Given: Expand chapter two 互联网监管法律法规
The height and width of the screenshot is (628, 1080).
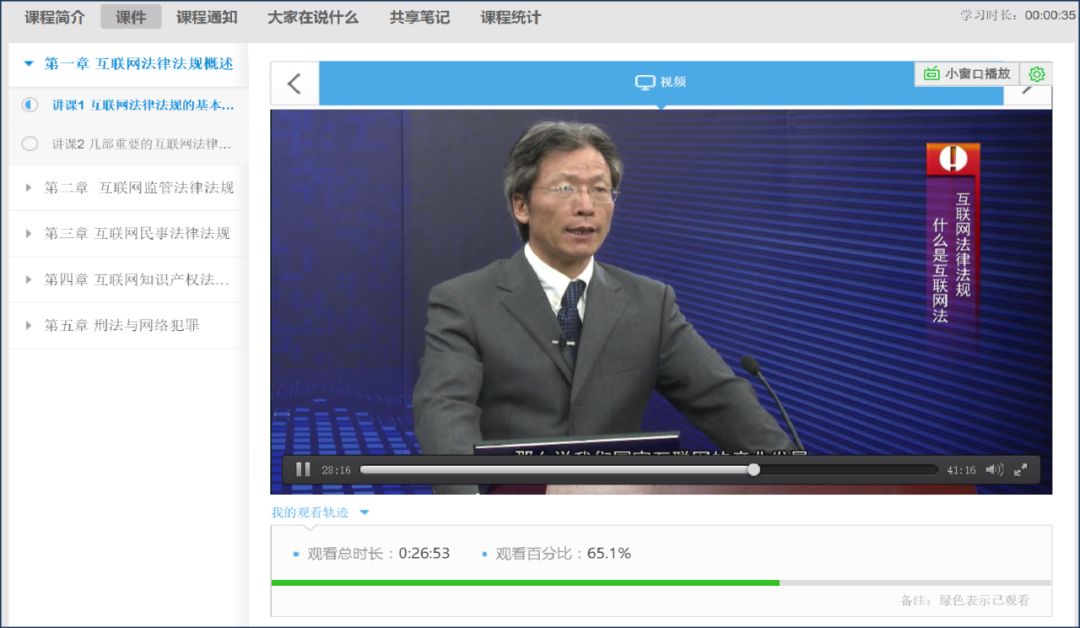Looking at the screenshot, I should click(x=28, y=188).
